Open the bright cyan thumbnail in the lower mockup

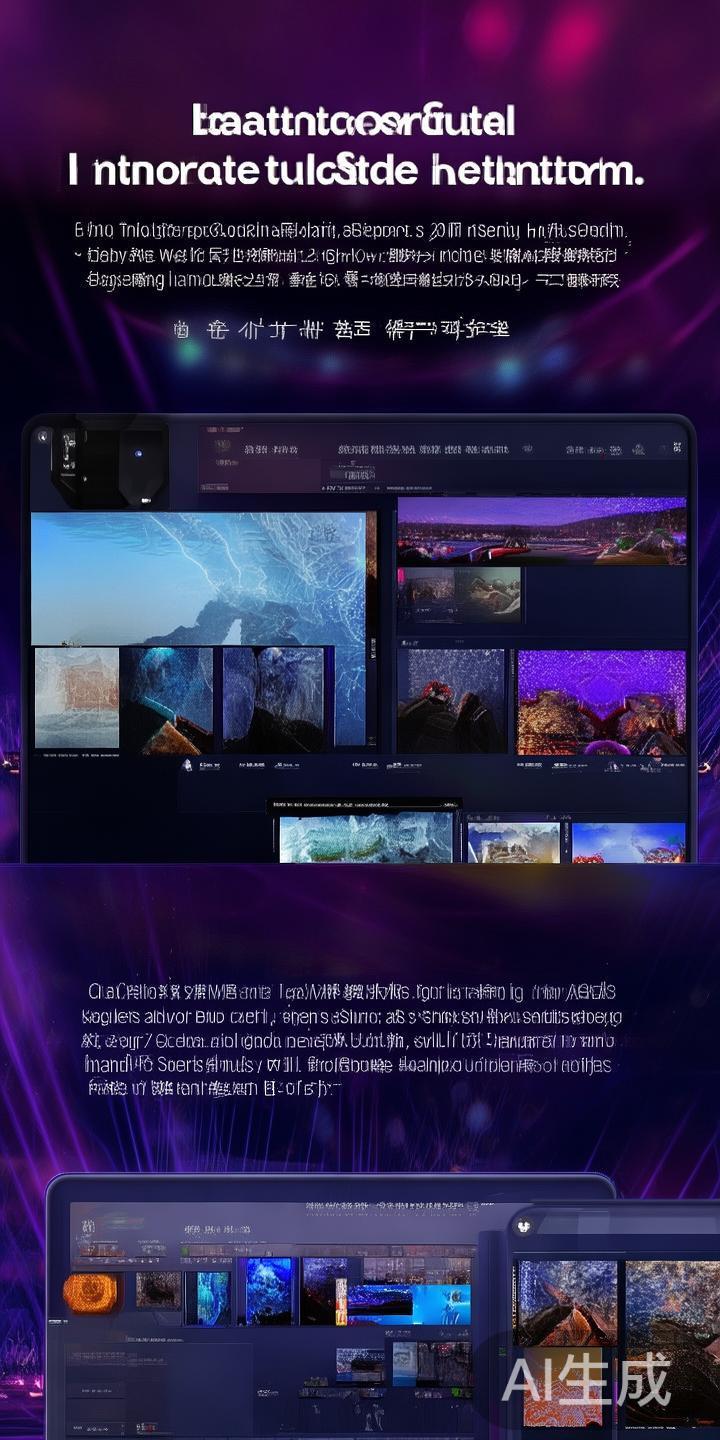tap(440, 1304)
